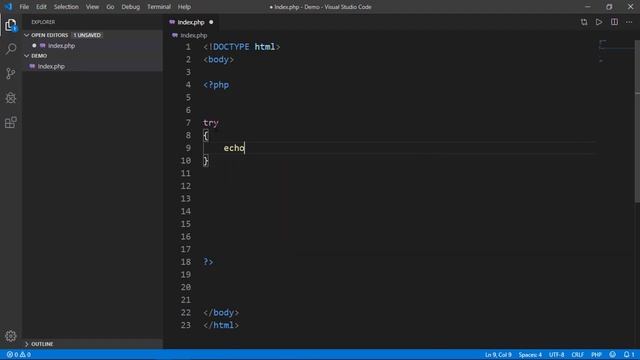Click the index.php breadcrumb
640x360 pixels.
[x=190, y=36]
